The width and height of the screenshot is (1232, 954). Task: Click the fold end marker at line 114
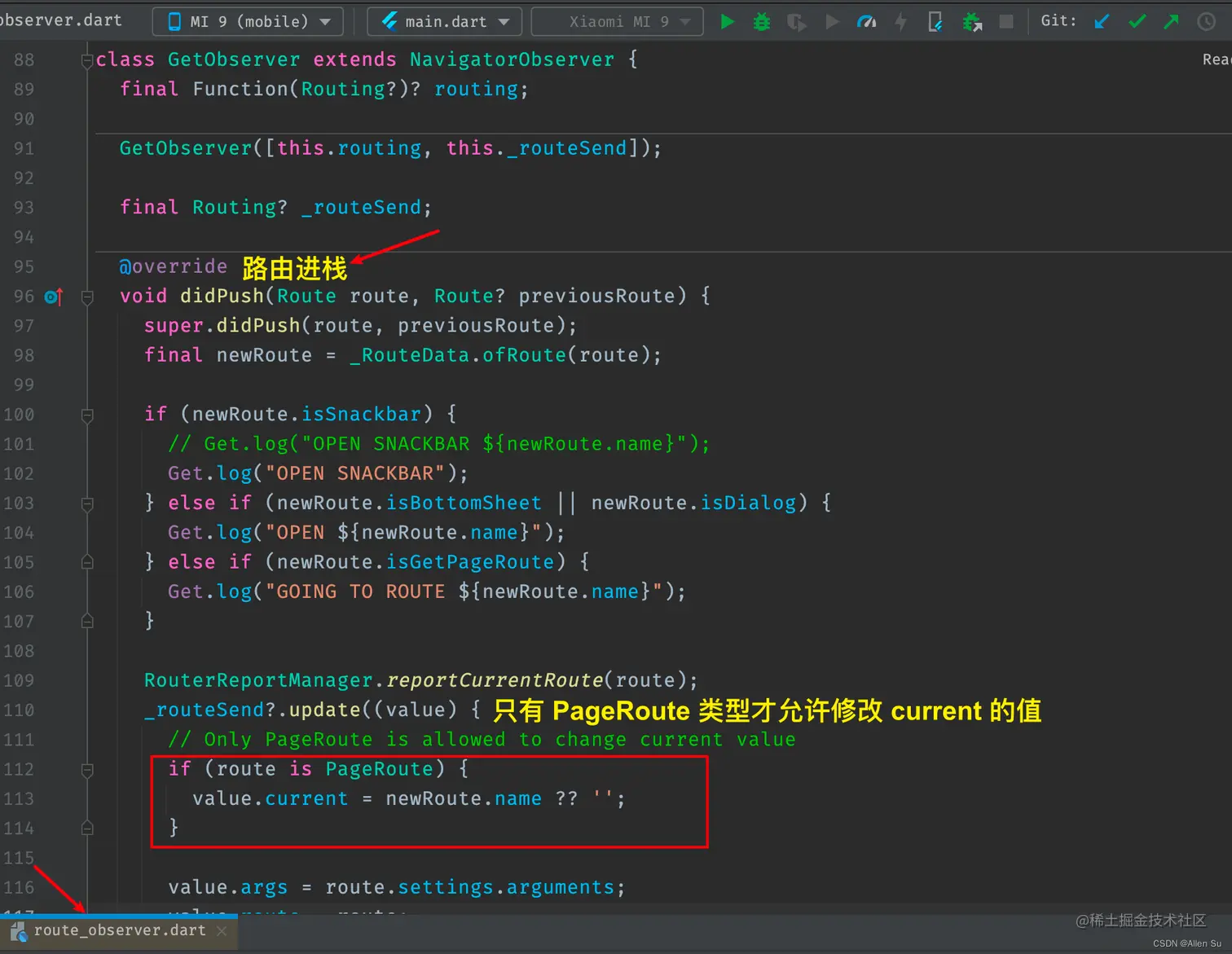coord(87,829)
